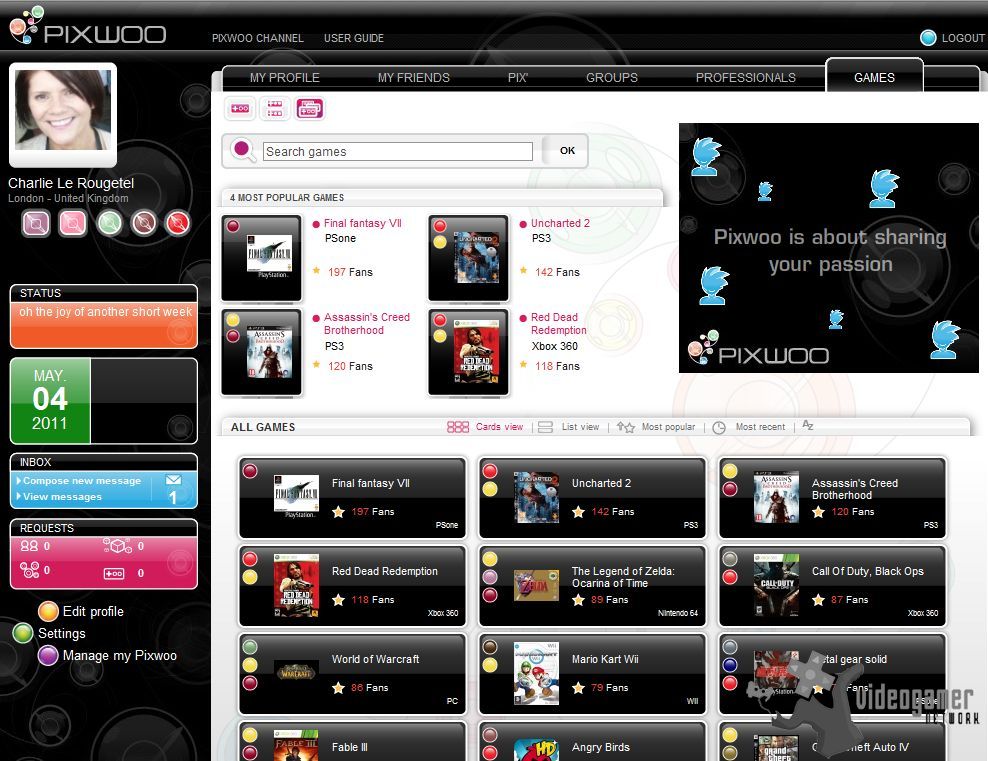Open the Professionals tab

click(745, 77)
